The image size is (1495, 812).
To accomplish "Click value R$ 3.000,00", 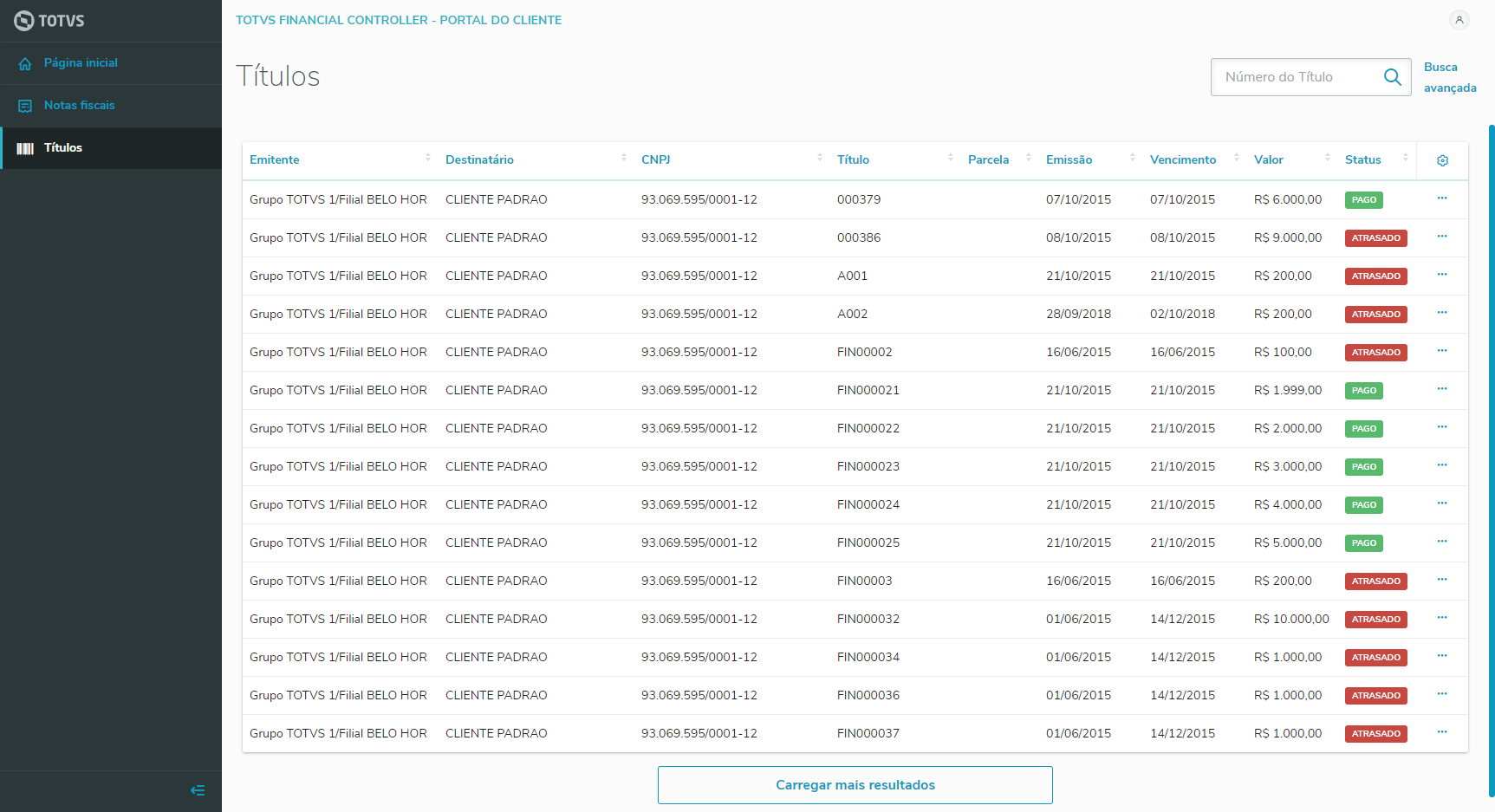I will [x=1288, y=466].
